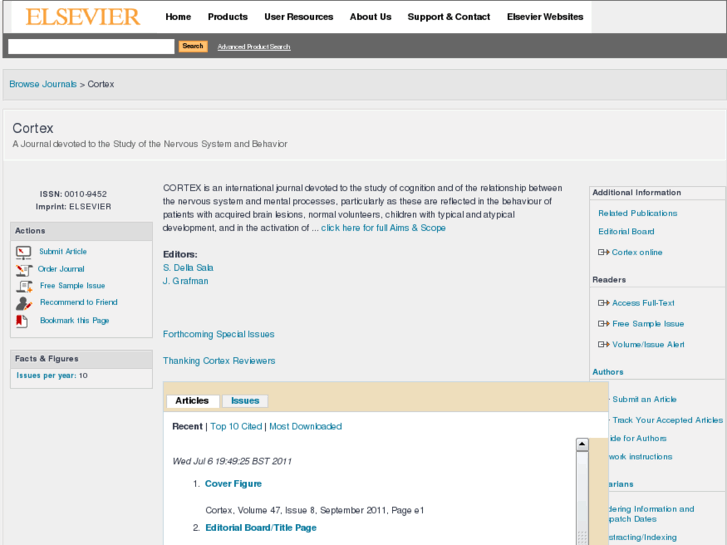Open the Elsevier Websites menu
The image size is (727, 545).
(x=545, y=17)
